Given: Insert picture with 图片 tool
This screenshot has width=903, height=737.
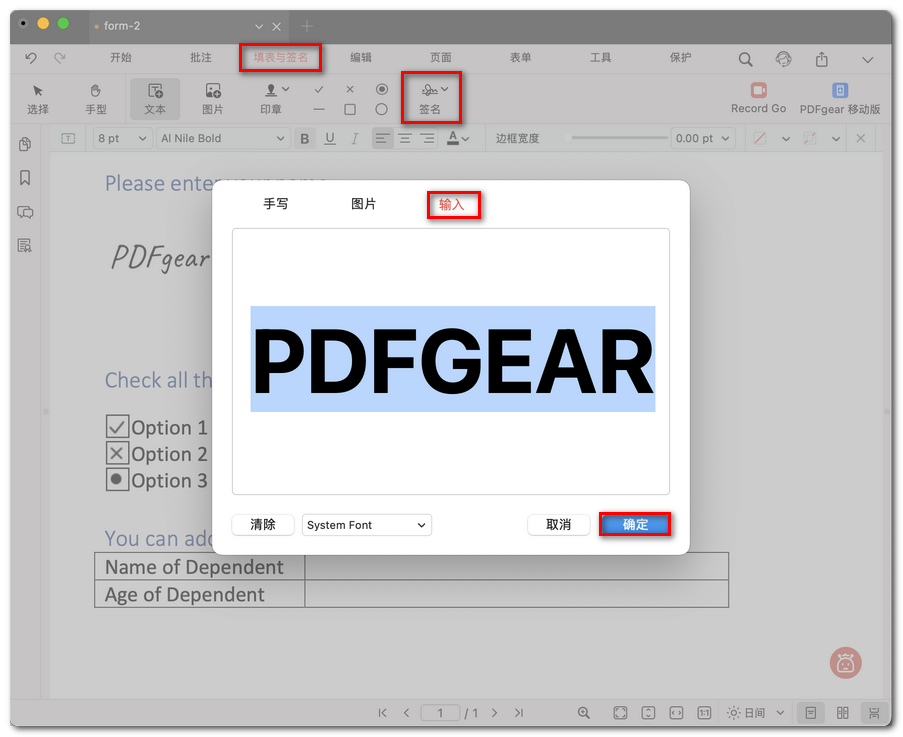Looking at the screenshot, I should click(x=213, y=99).
